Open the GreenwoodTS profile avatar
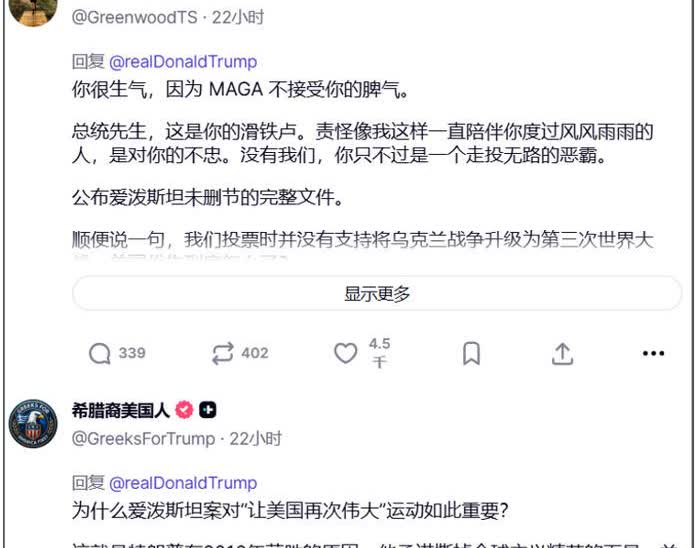Viewport: 696px width, 548px height. pos(33,12)
